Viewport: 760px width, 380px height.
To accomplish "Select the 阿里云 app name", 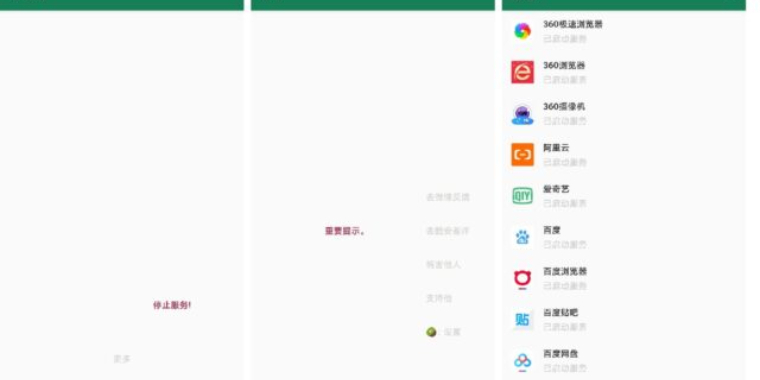I will click(x=556, y=148).
